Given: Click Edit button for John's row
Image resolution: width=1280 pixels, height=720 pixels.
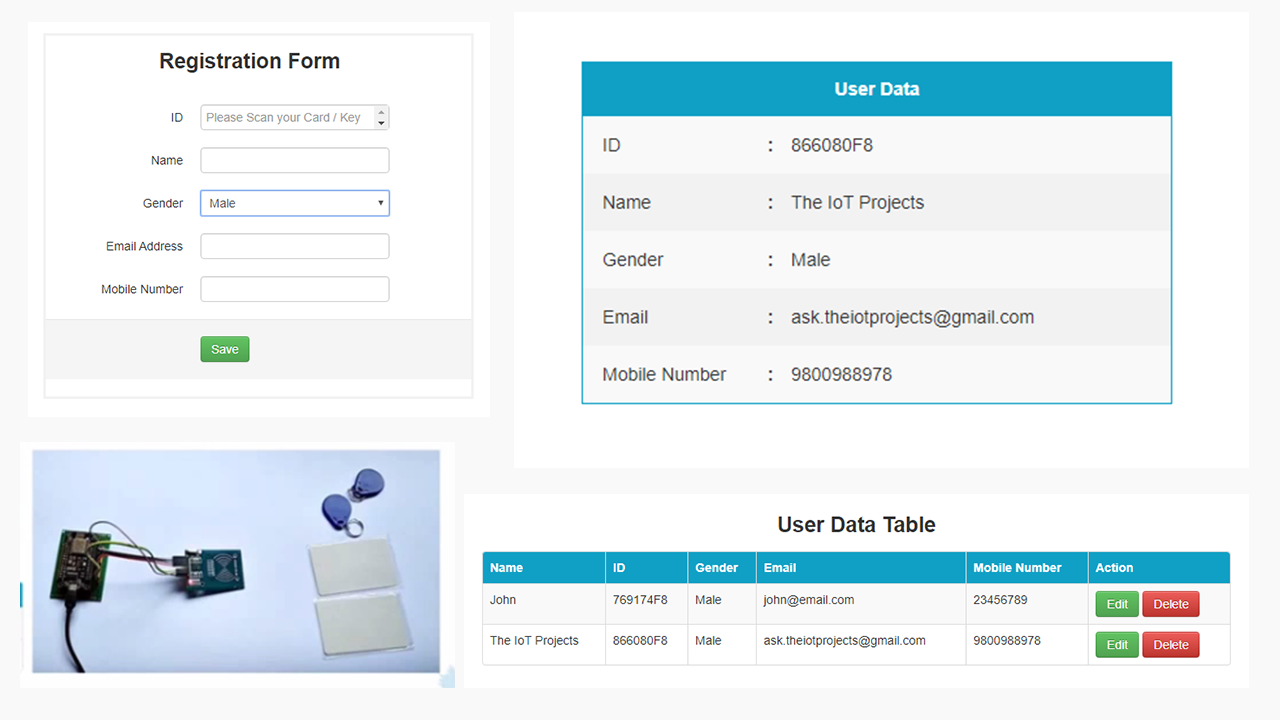Looking at the screenshot, I should (x=1117, y=604).
